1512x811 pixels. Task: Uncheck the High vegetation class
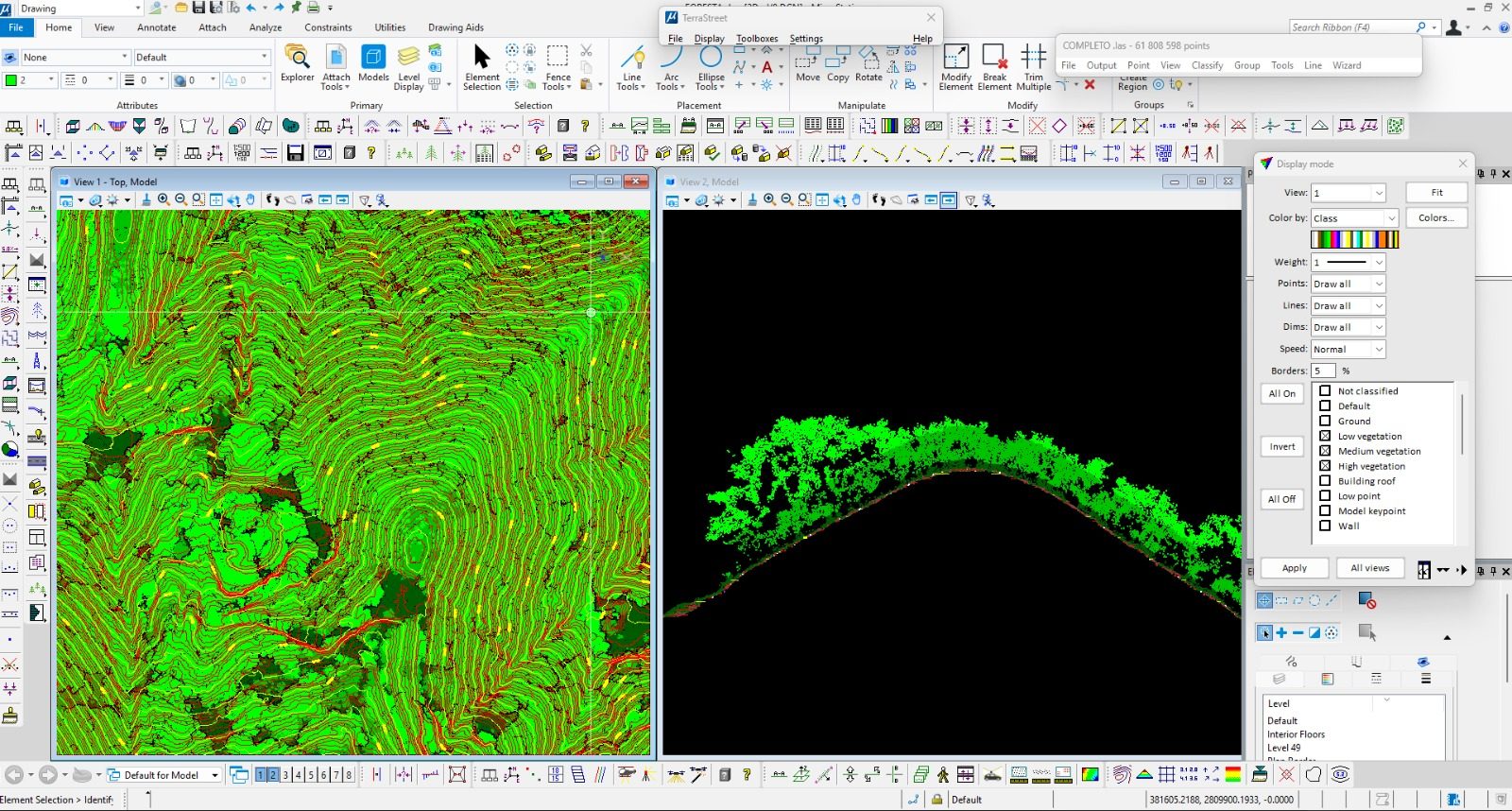click(x=1325, y=466)
